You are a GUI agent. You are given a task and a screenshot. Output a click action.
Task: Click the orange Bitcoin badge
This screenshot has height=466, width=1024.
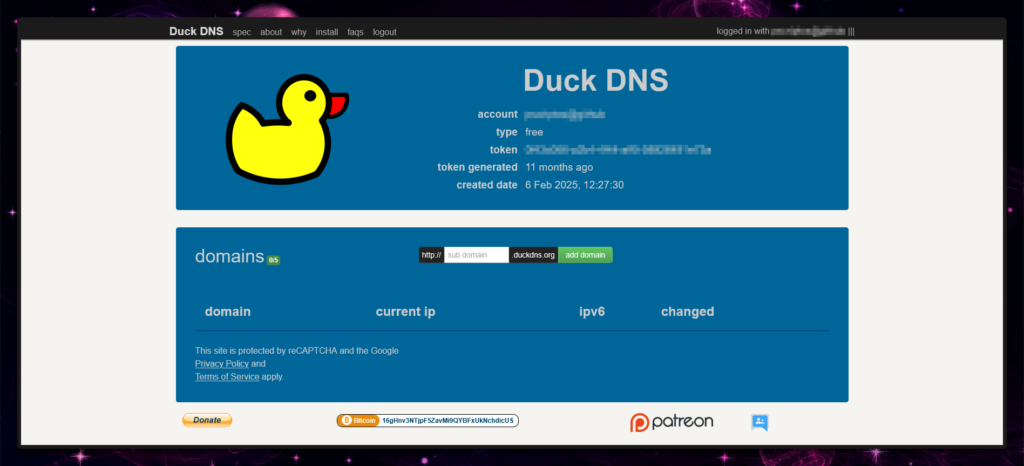coord(358,421)
